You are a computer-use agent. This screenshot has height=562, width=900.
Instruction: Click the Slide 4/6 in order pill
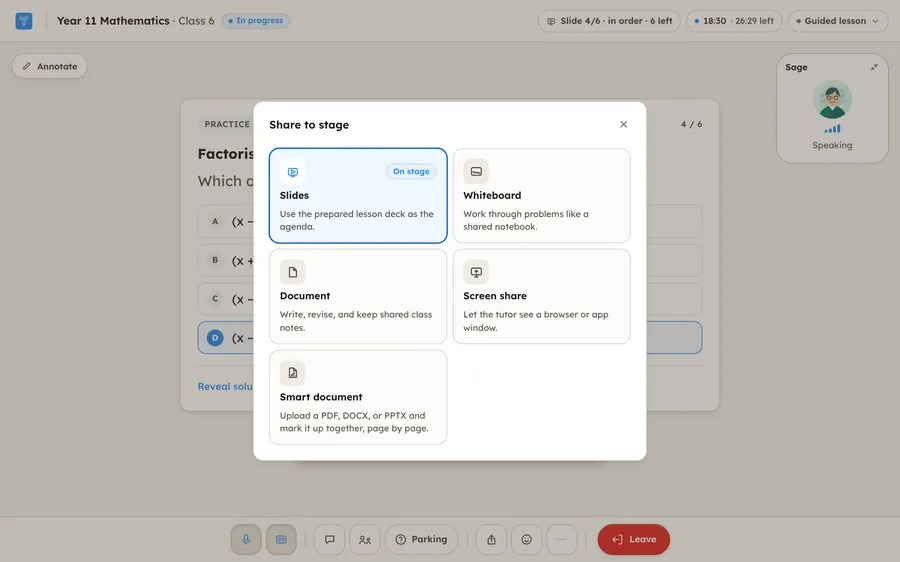point(609,21)
